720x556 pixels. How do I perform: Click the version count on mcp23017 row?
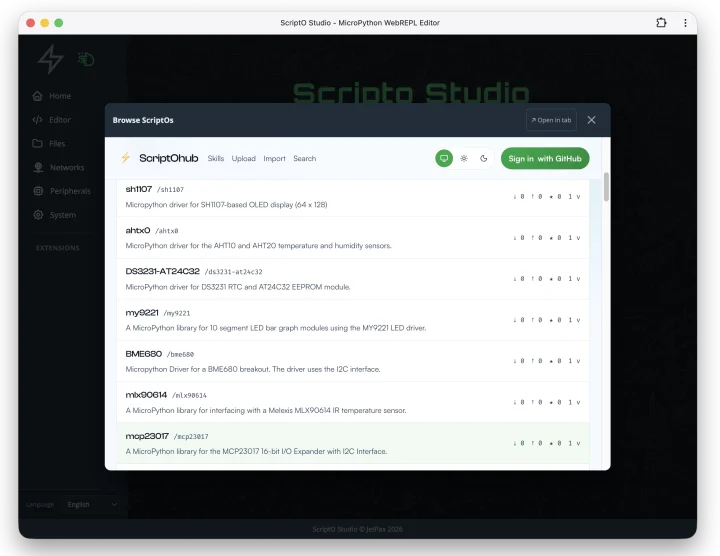[x=574, y=443]
